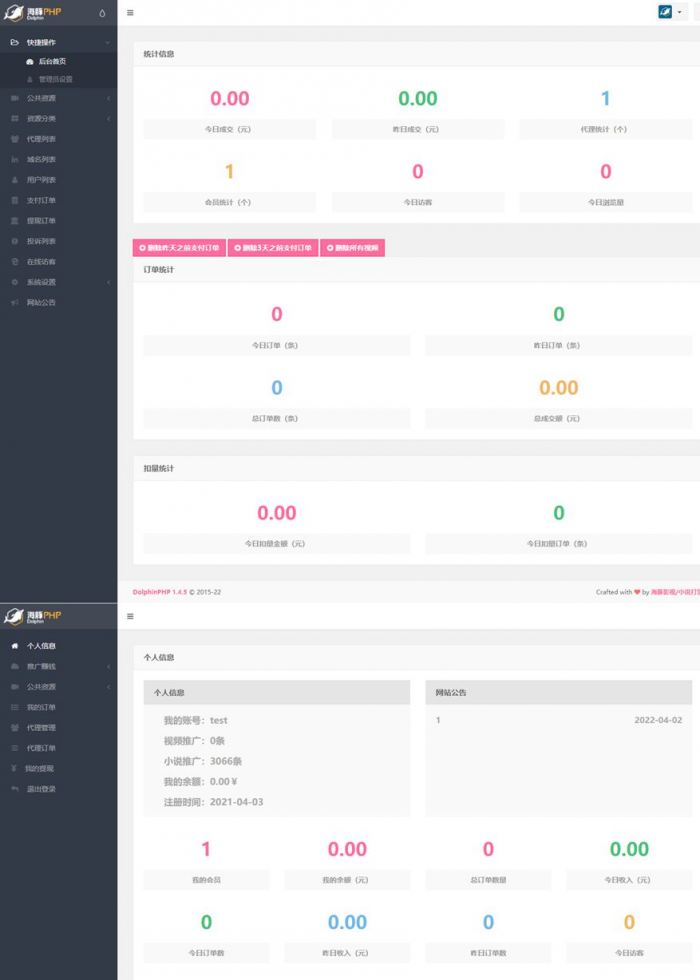This screenshot has width=700, height=980.
Task: Click the 退出登录 logout arrow icon
Action: 14,789
